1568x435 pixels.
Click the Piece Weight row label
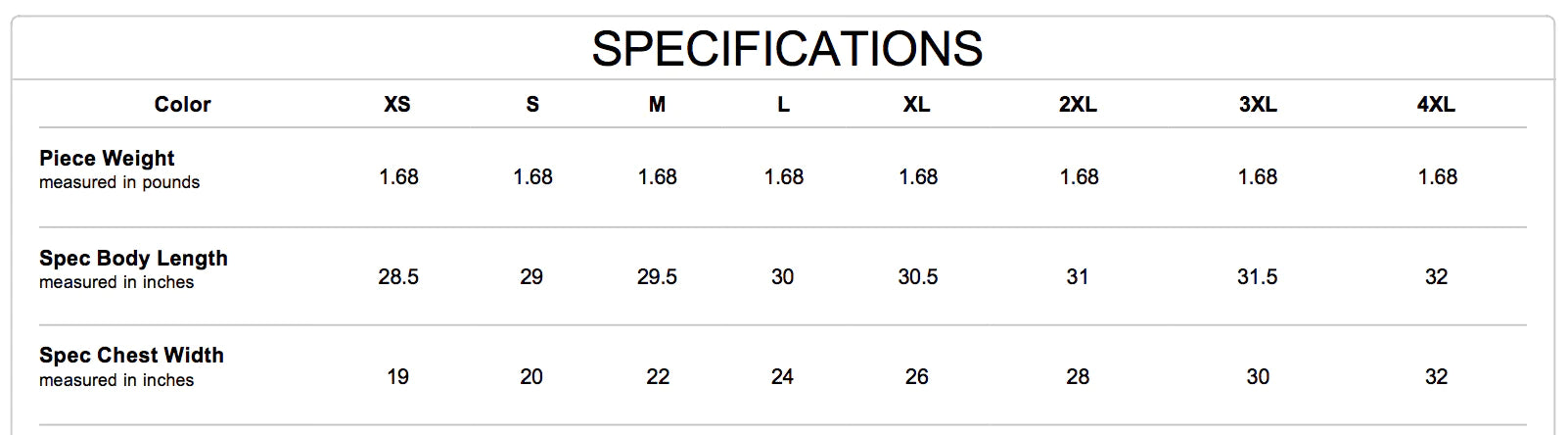click(107, 159)
